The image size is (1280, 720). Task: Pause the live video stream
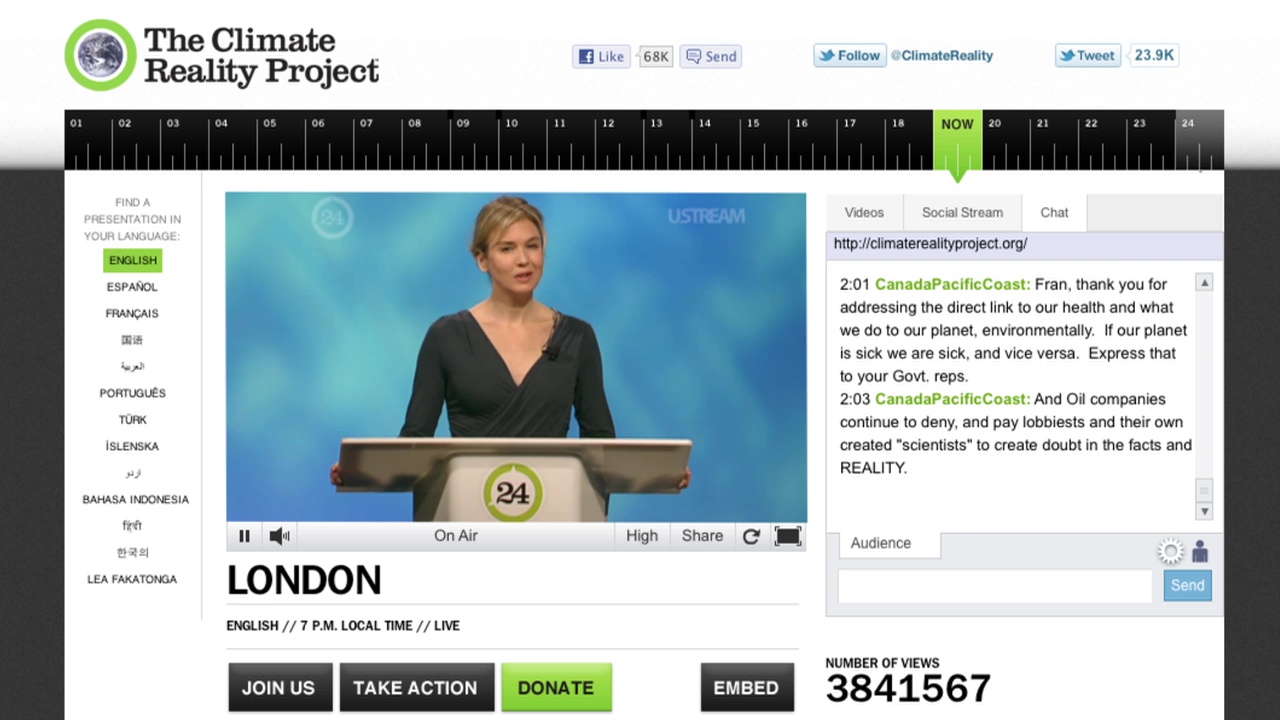tap(244, 536)
